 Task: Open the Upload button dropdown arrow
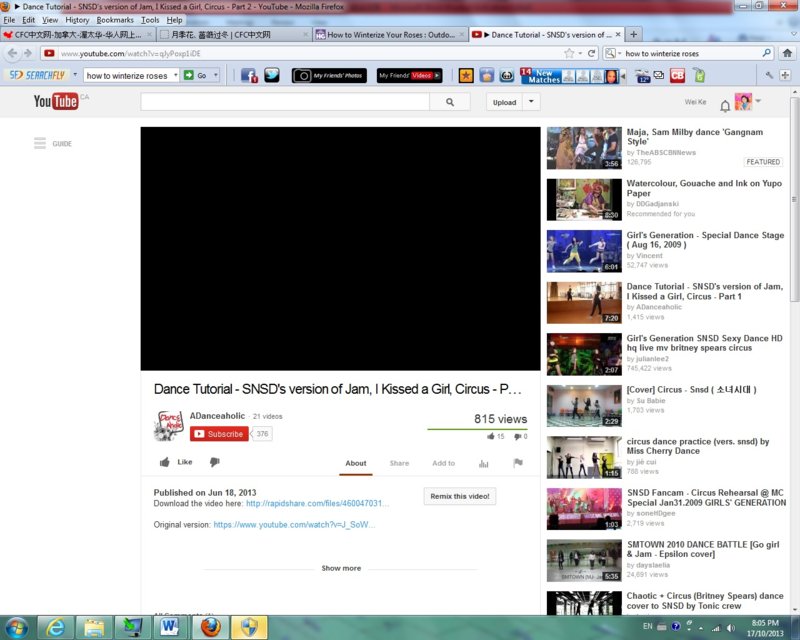tap(529, 102)
